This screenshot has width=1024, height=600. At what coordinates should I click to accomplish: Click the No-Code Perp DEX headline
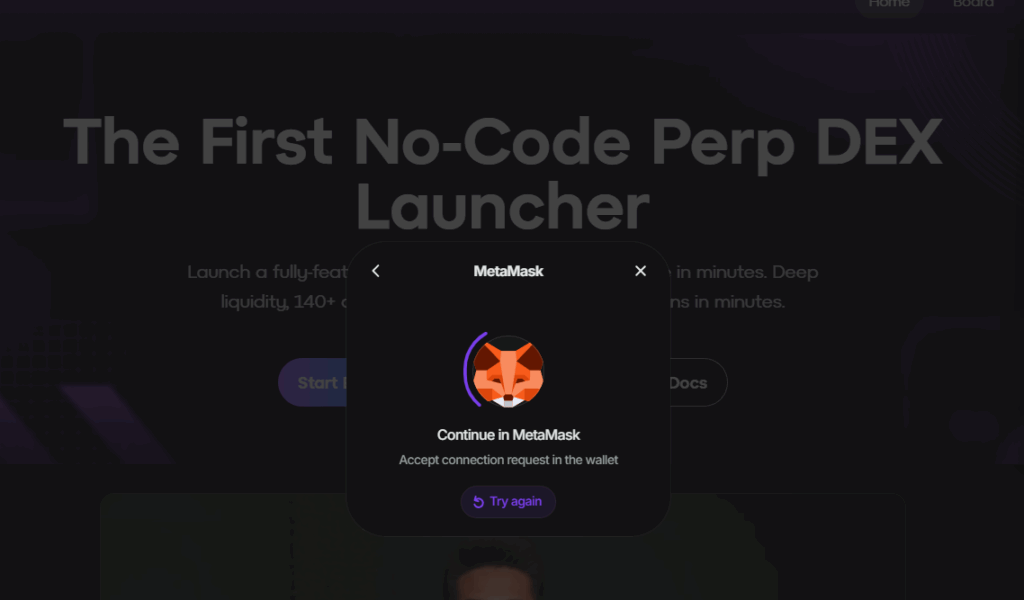point(503,142)
